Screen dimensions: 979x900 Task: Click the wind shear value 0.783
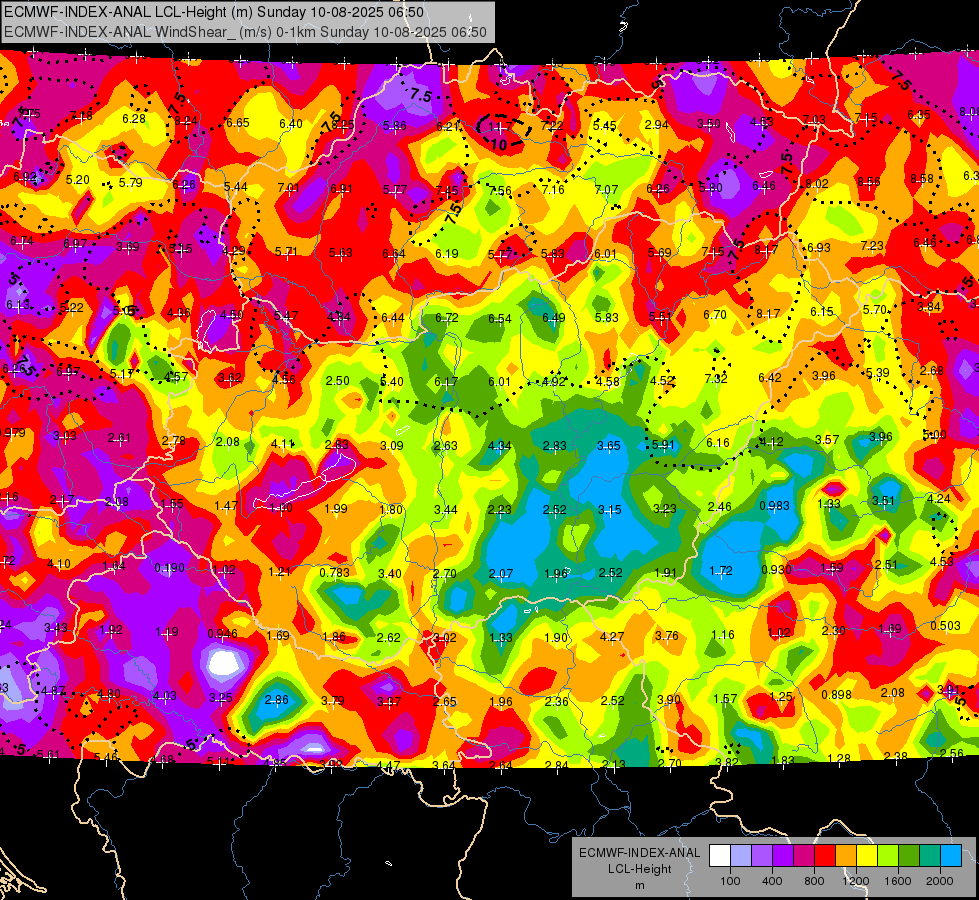click(335, 572)
